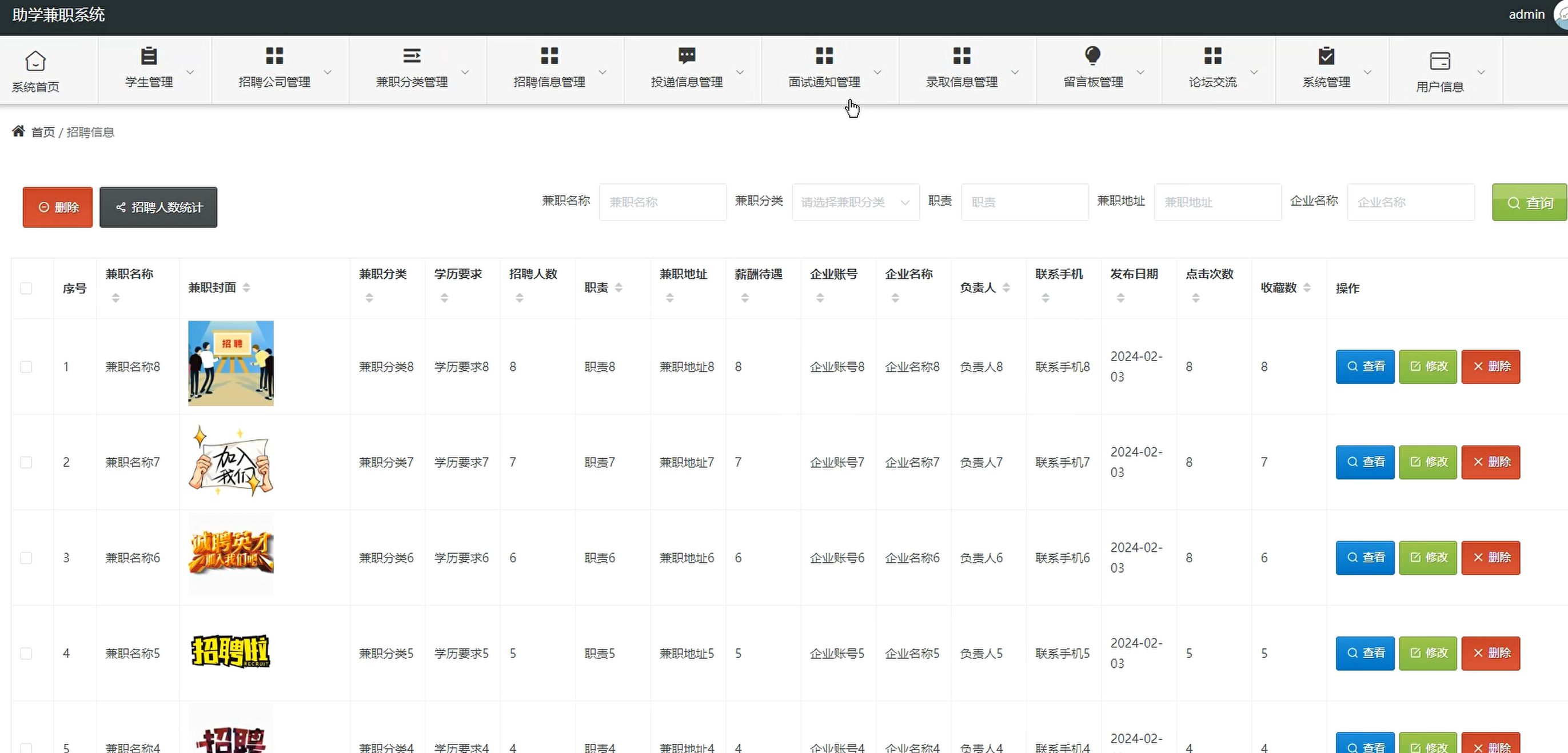Check the row checkbox for 兼职名称5
Image resolution: width=1568 pixels, height=753 pixels.
coord(26,653)
